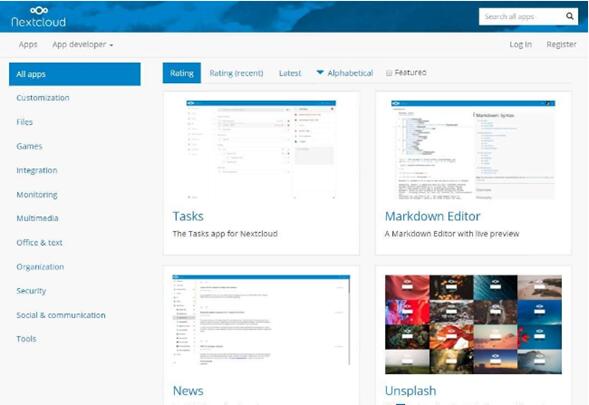The width and height of the screenshot is (589, 405).
Task: Click the Unsplash app title
Action: coord(411,391)
